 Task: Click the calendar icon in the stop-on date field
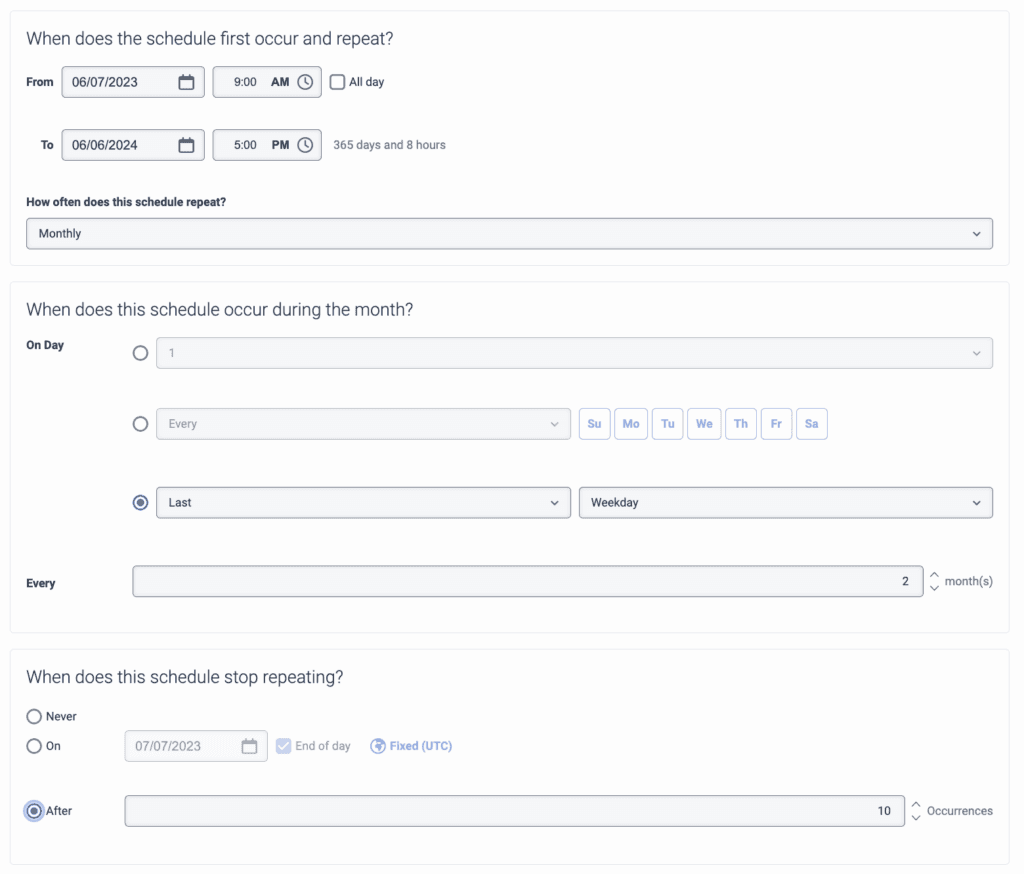249,746
